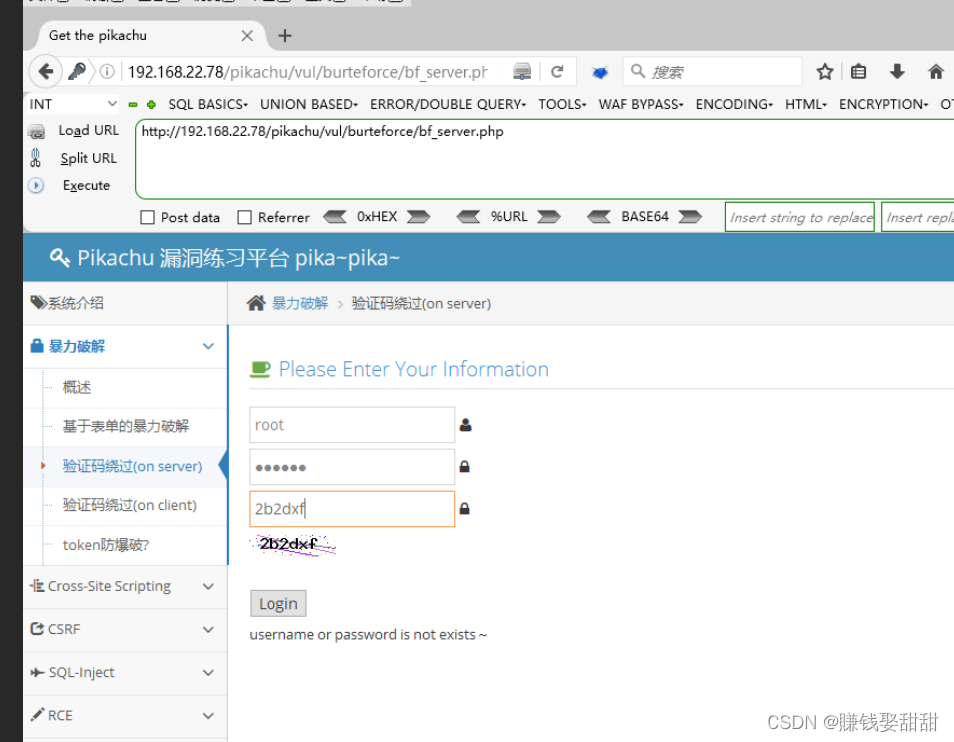Close the Get the pikachu tab
Screen dimensions: 954x742
coord(247,36)
